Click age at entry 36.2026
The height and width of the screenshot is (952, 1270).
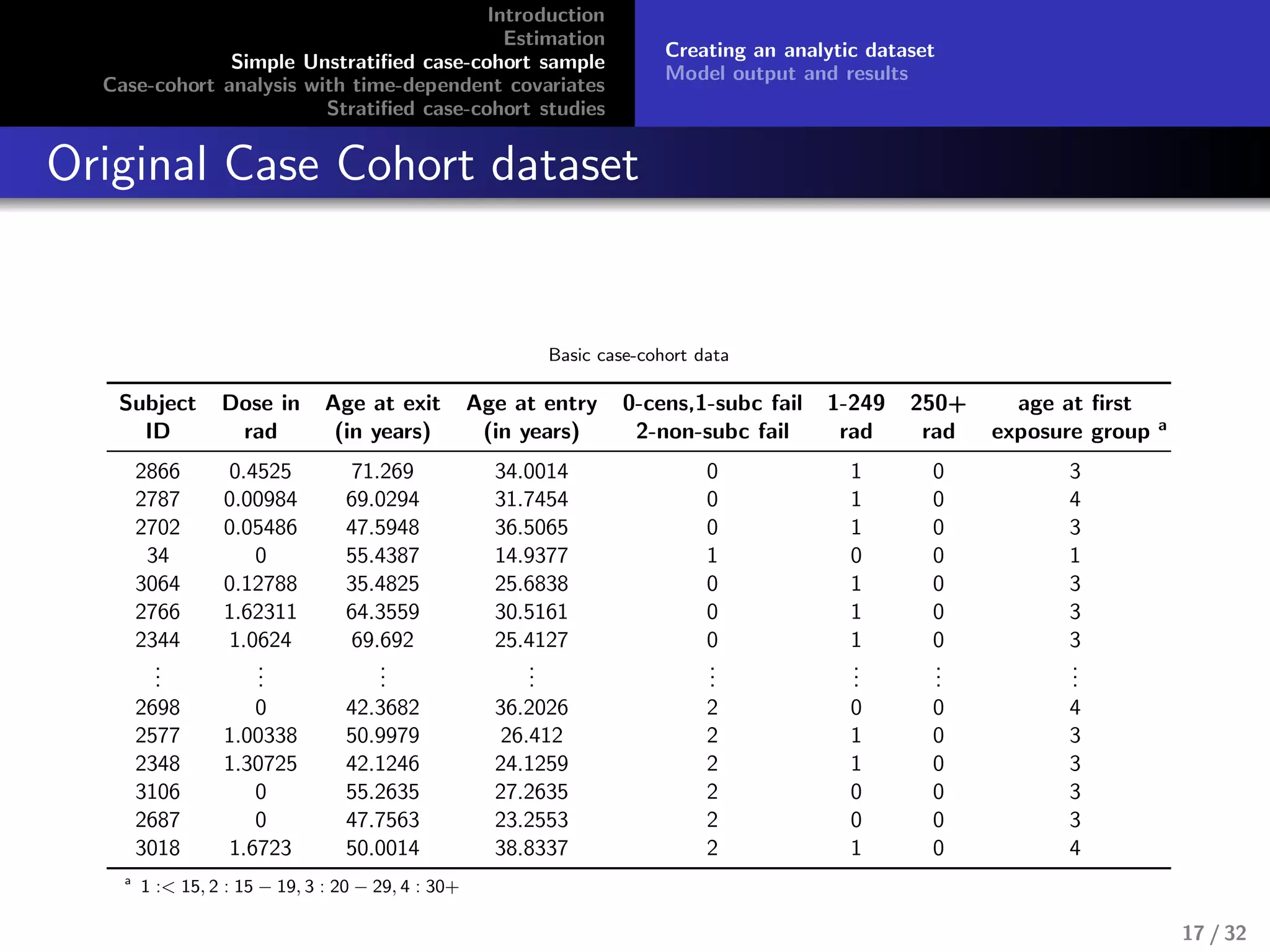[531, 707]
